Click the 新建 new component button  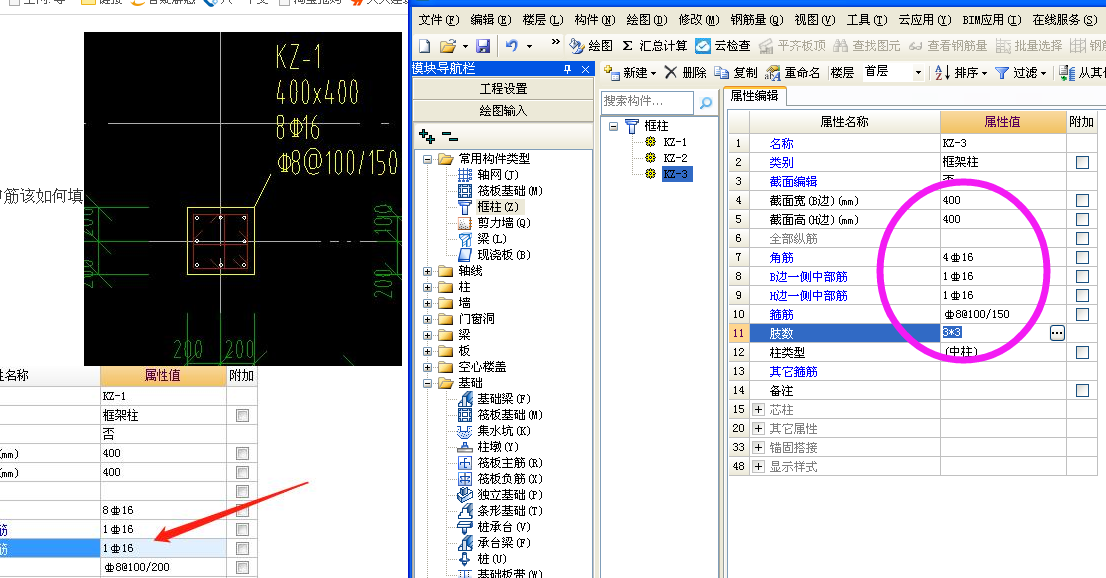coord(630,73)
